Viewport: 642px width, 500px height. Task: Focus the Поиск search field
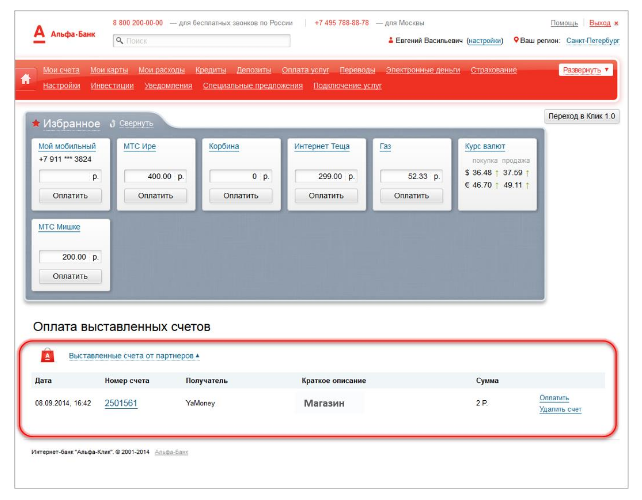(201, 41)
